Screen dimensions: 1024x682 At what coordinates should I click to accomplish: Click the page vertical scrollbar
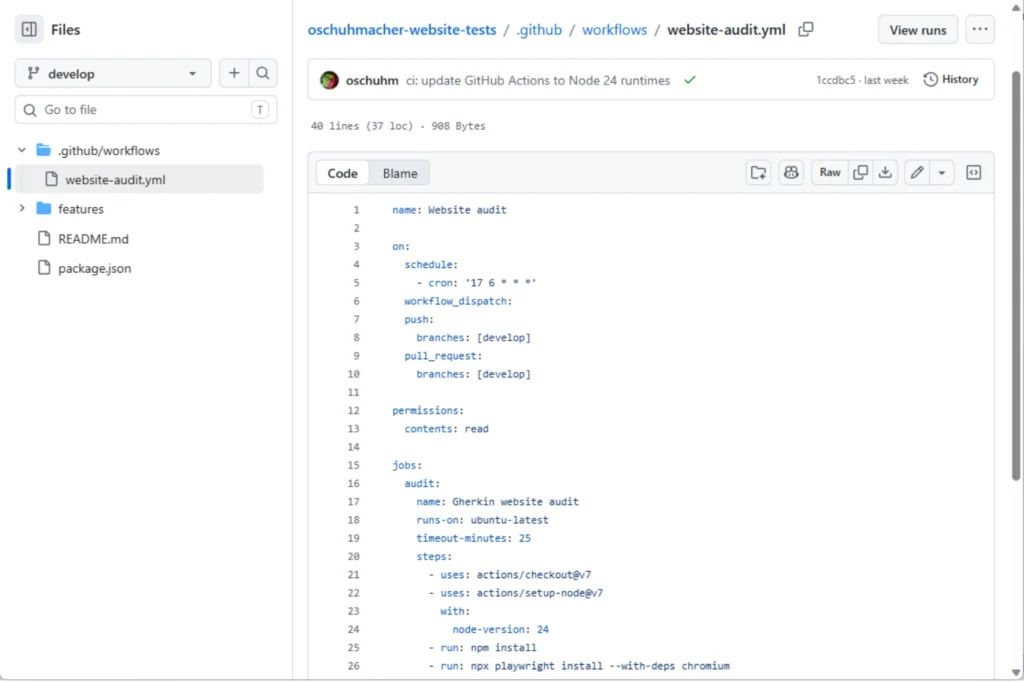pyautogui.click(x=1016, y=276)
